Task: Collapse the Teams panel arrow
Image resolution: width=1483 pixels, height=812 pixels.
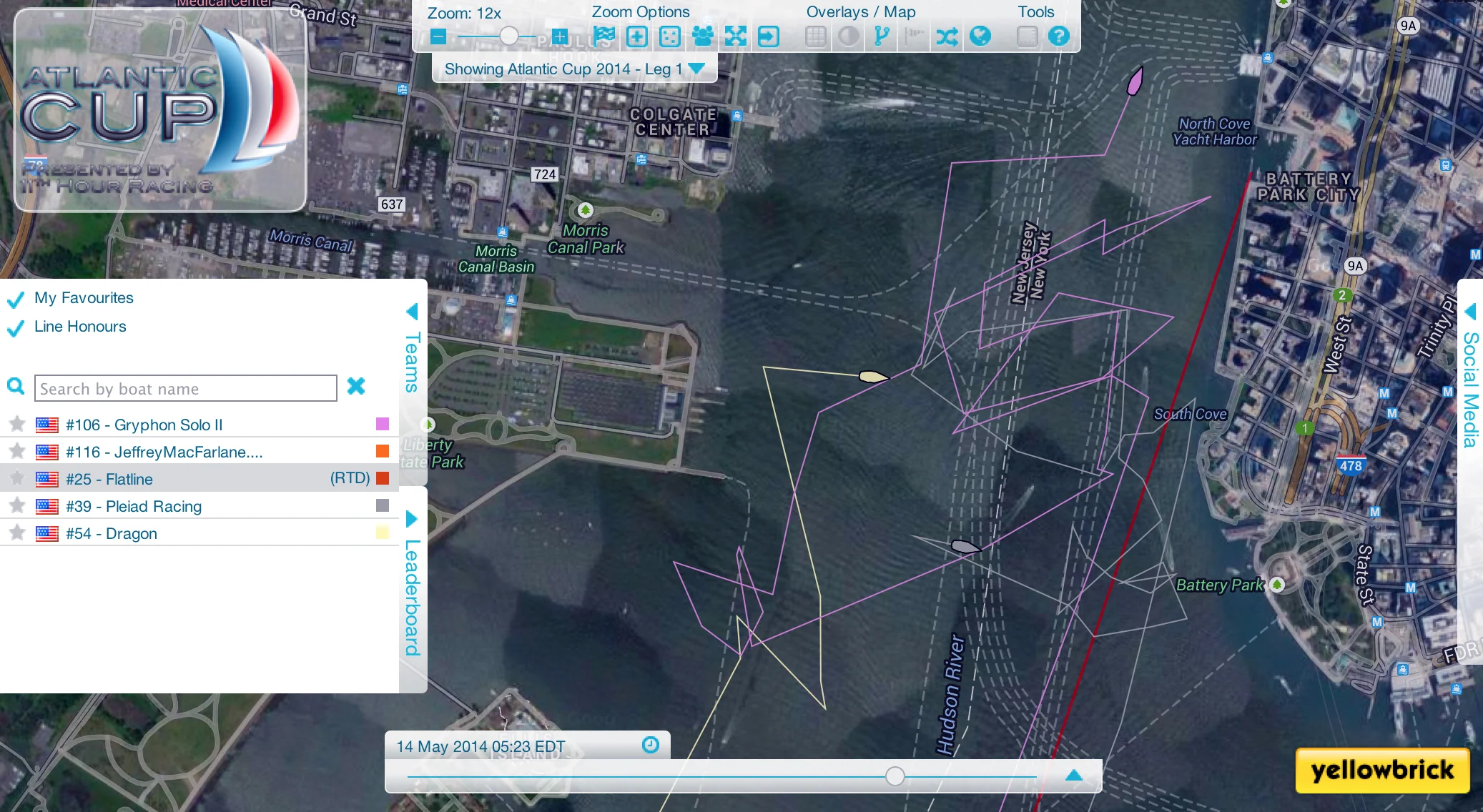Action: pos(412,312)
